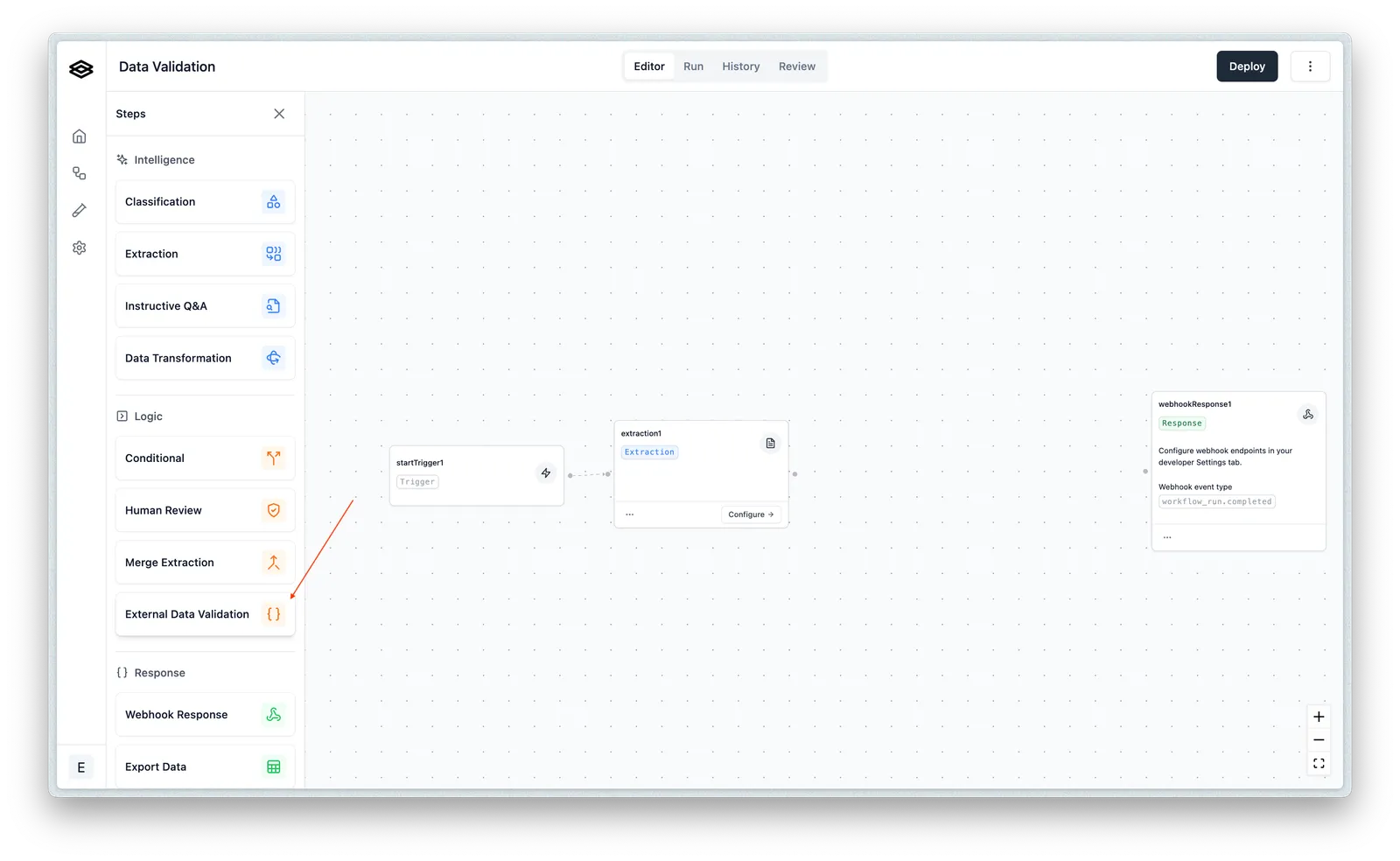Select the Webhook Response step card
Screen dimensions: 1400x861
point(205,715)
